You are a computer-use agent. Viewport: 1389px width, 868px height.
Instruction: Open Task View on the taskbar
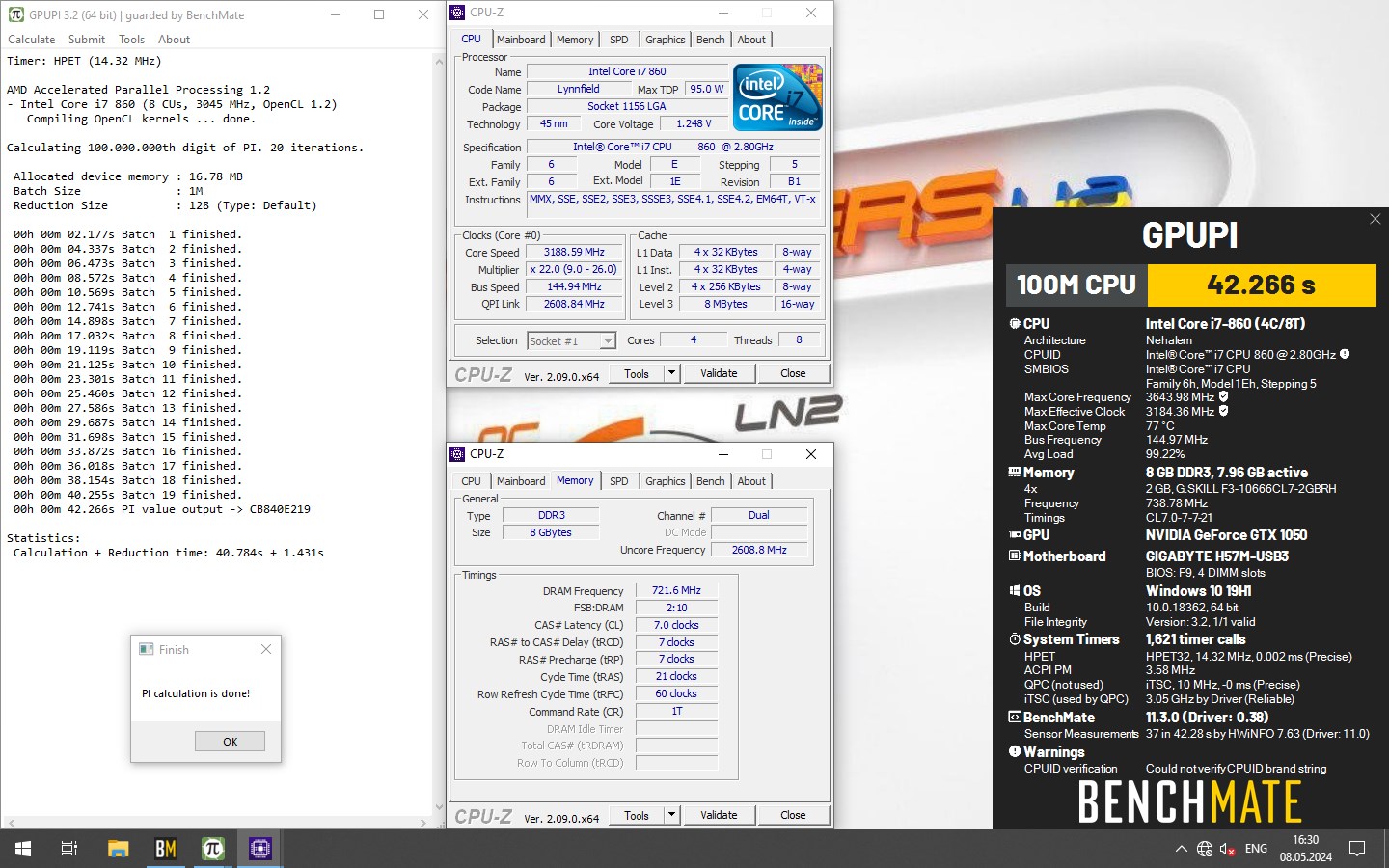69,849
